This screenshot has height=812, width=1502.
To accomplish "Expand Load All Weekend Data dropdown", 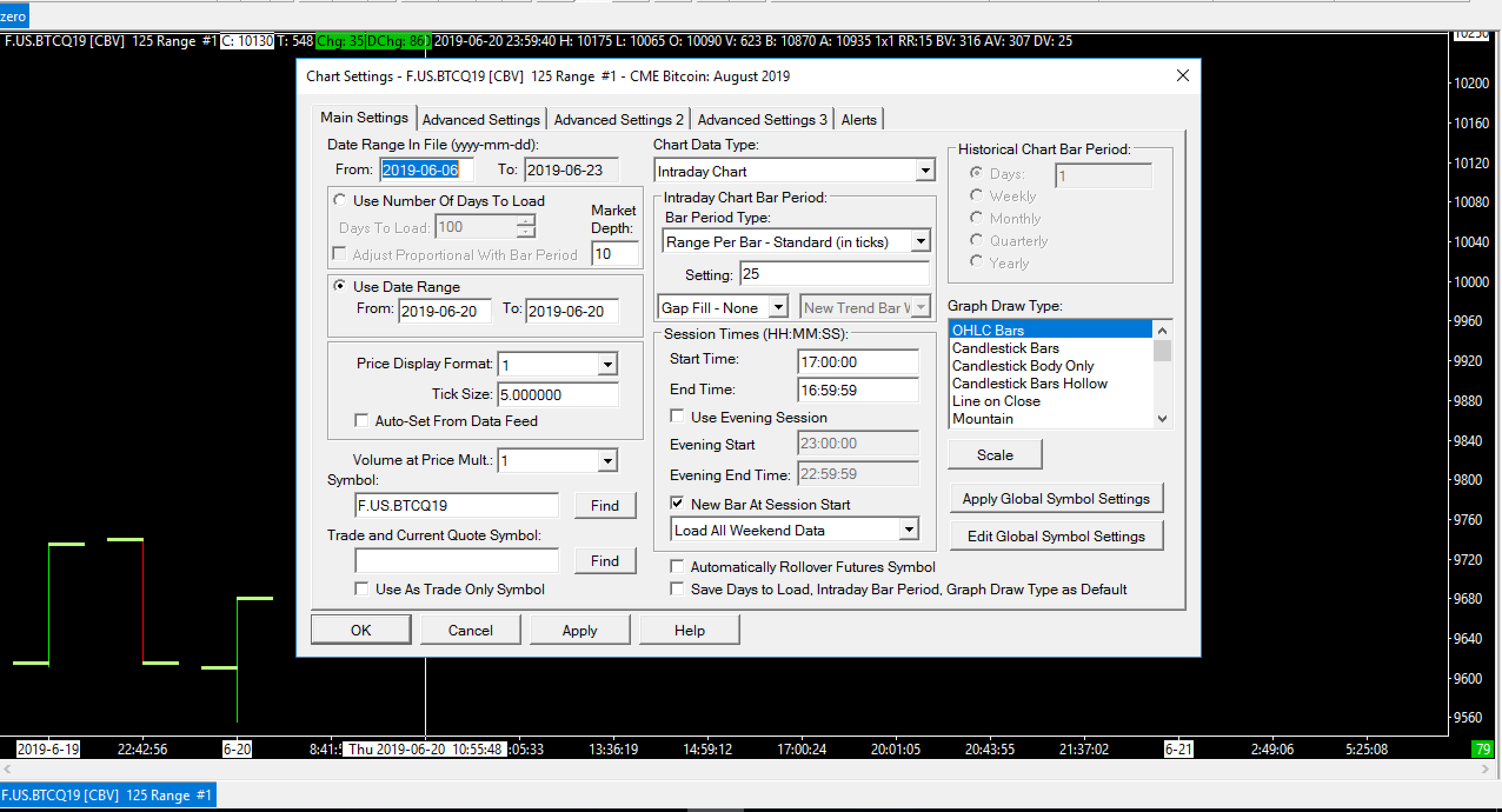I will point(909,530).
